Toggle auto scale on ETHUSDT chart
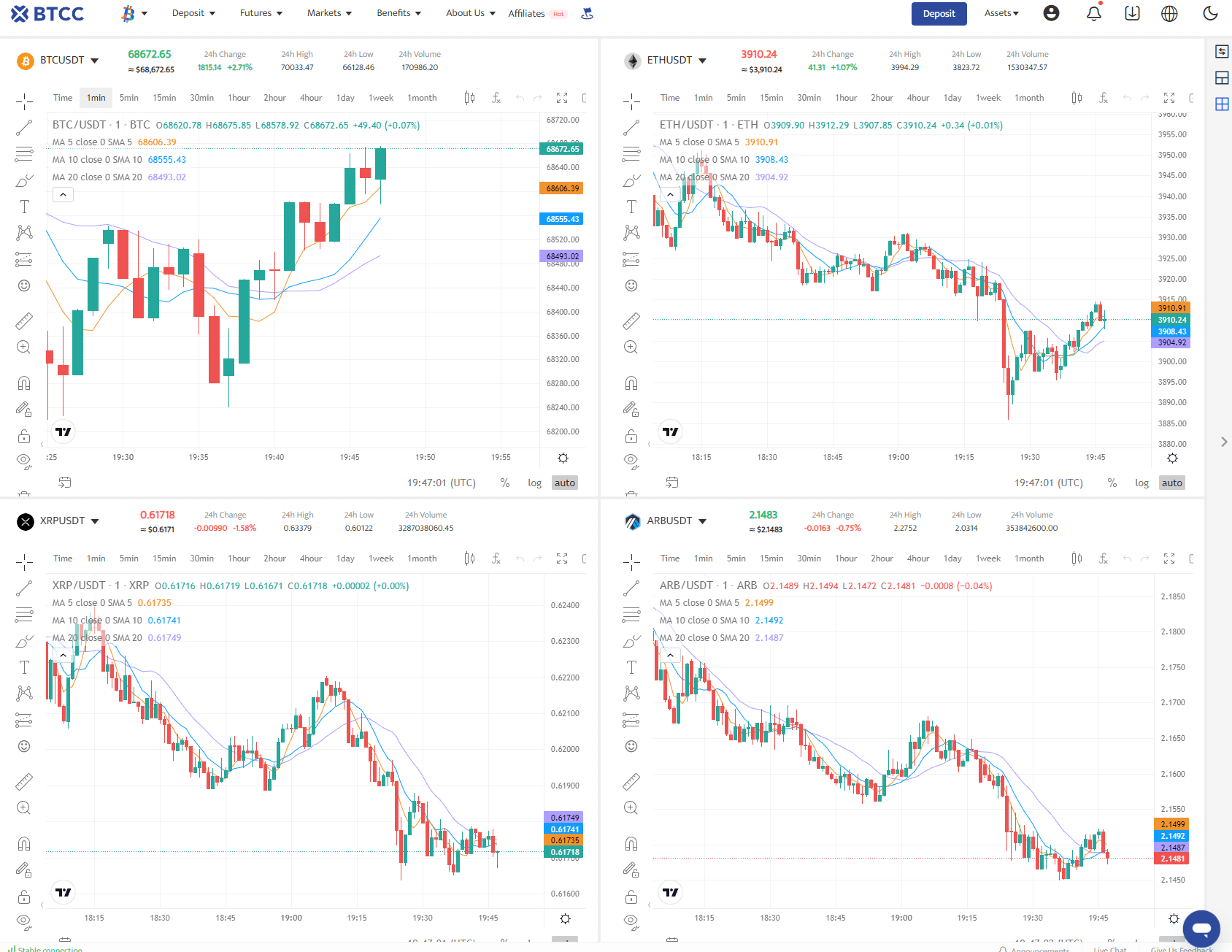 coord(1171,483)
